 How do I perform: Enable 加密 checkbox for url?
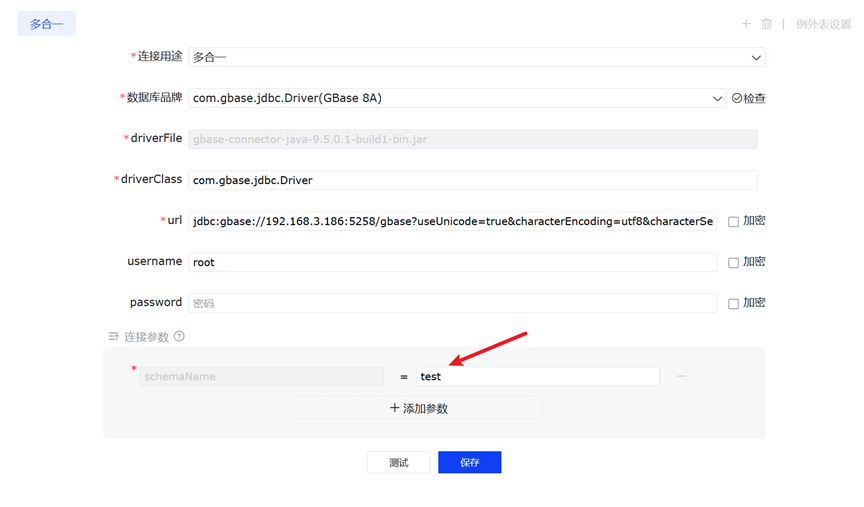(x=733, y=222)
